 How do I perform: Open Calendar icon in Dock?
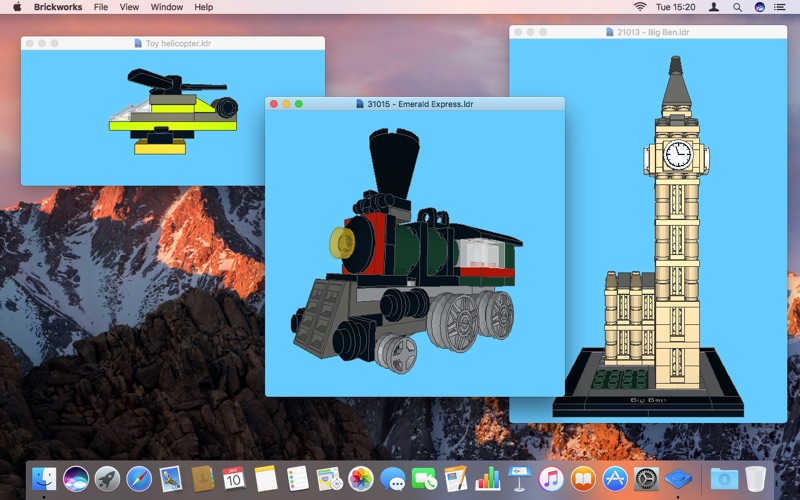point(234,479)
